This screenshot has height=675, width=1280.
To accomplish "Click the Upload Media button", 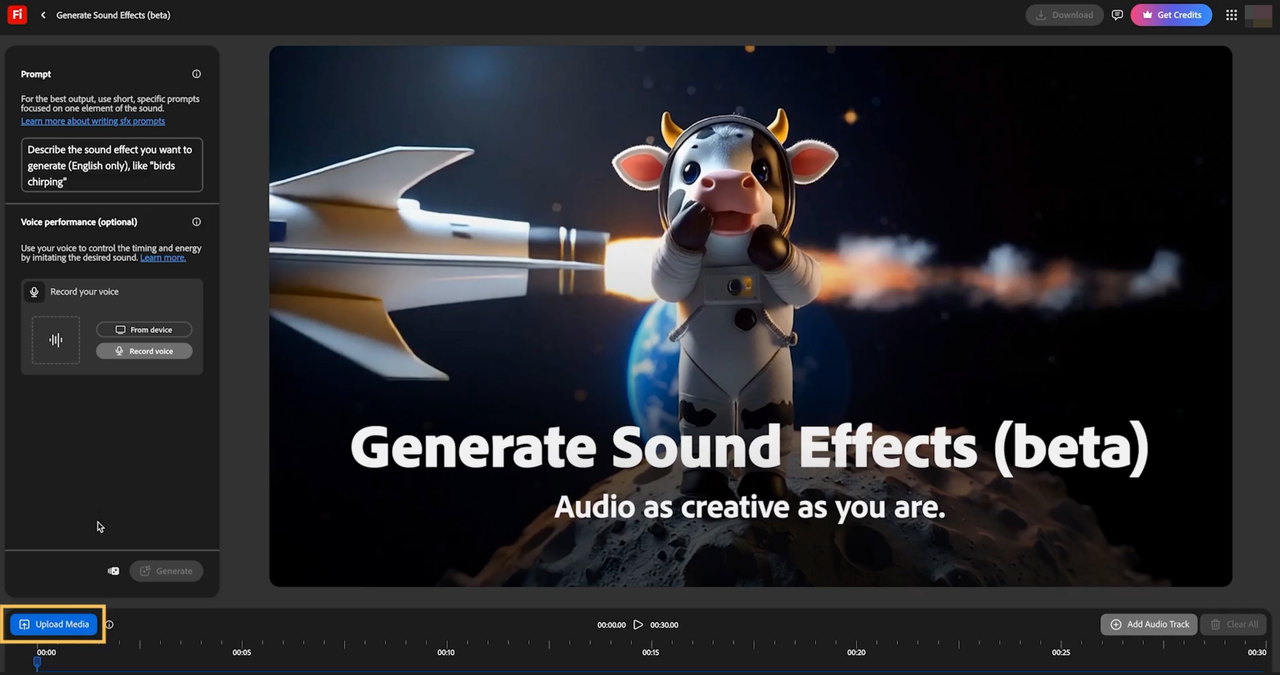I will [x=54, y=624].
